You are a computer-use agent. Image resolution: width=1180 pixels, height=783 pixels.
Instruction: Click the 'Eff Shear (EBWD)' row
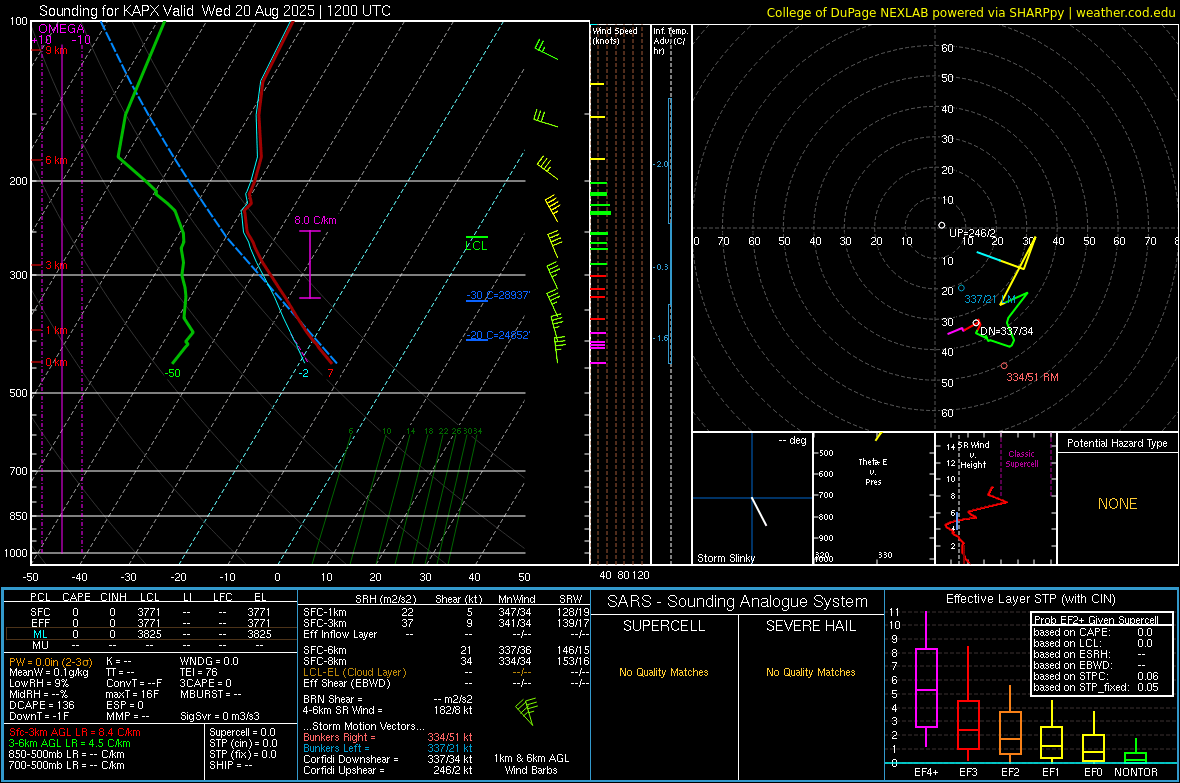[446, 684]
